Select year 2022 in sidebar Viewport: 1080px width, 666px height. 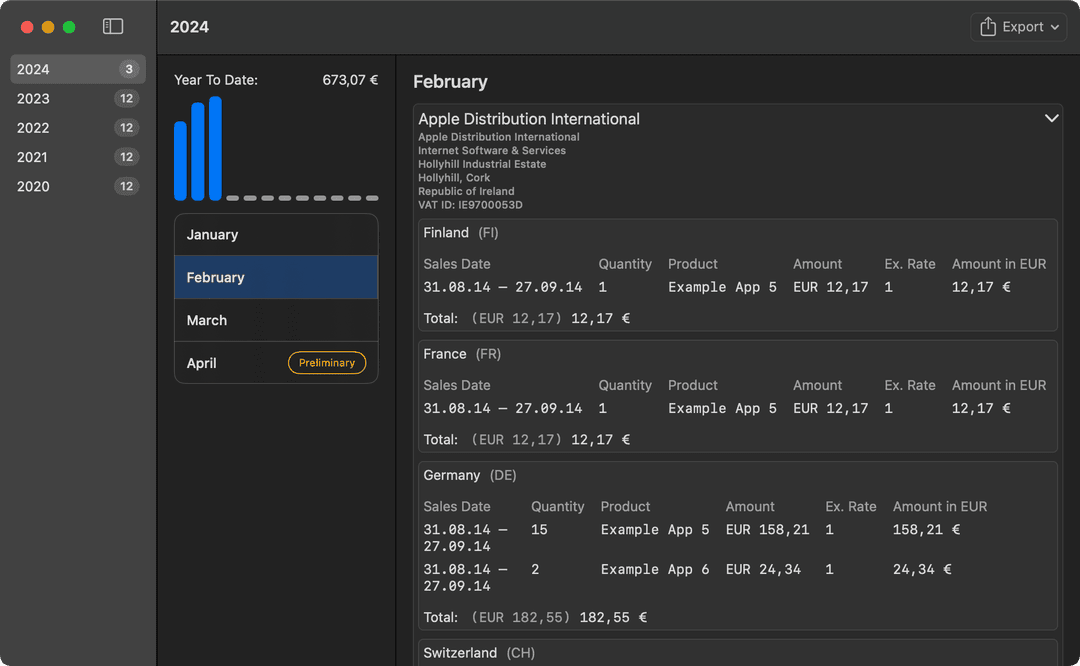78,127
